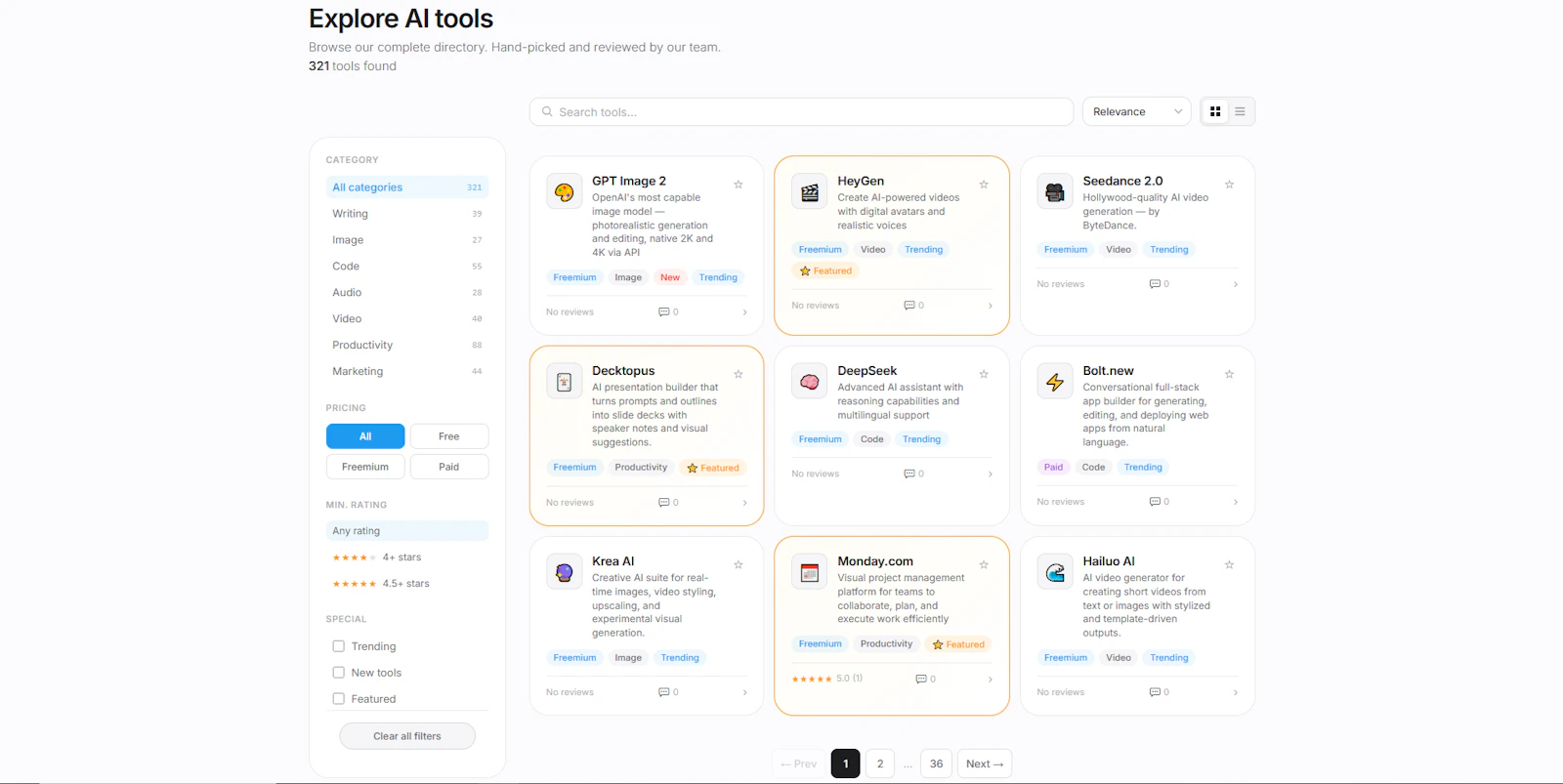Open the Decktopus tool title
Screen dimensions: 1563x784
click(x=623, y=371)
